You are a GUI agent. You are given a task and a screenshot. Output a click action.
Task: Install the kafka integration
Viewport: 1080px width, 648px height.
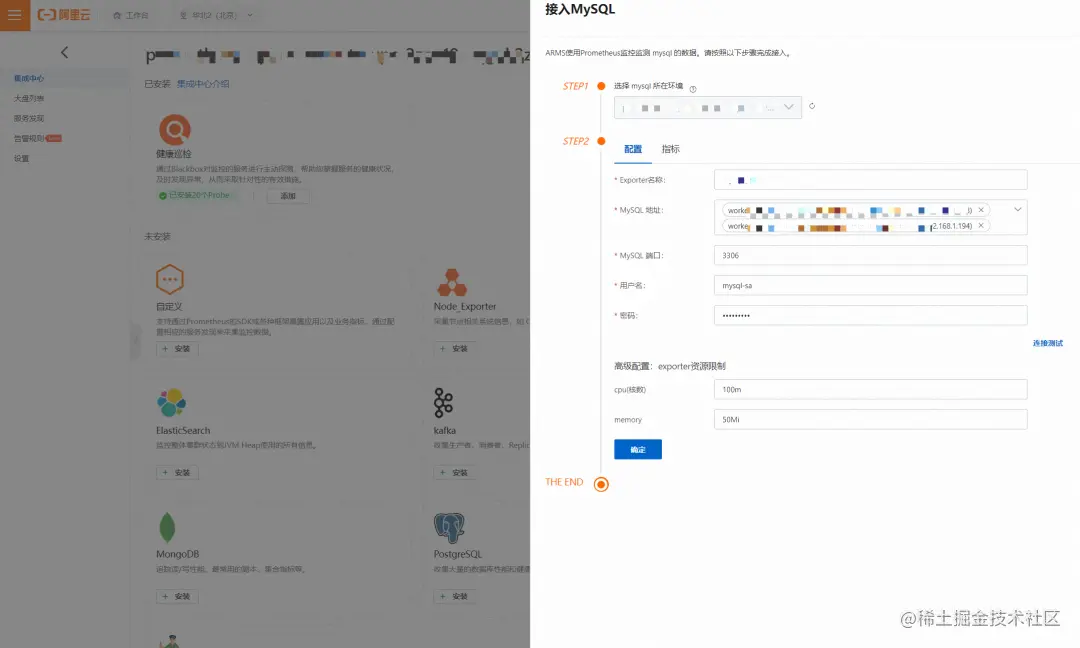(455, 473)
